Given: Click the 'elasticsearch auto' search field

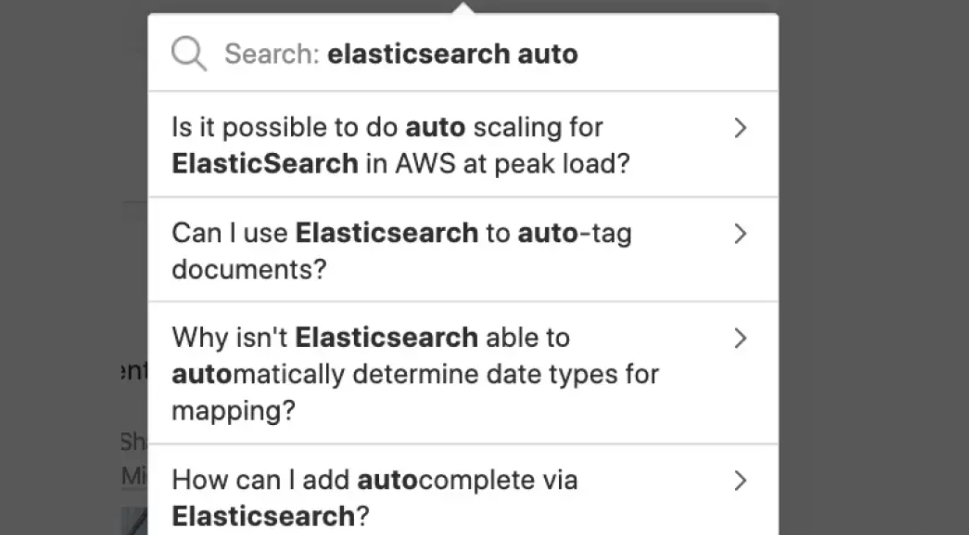Looking at the screenshot, I should 463,53.
